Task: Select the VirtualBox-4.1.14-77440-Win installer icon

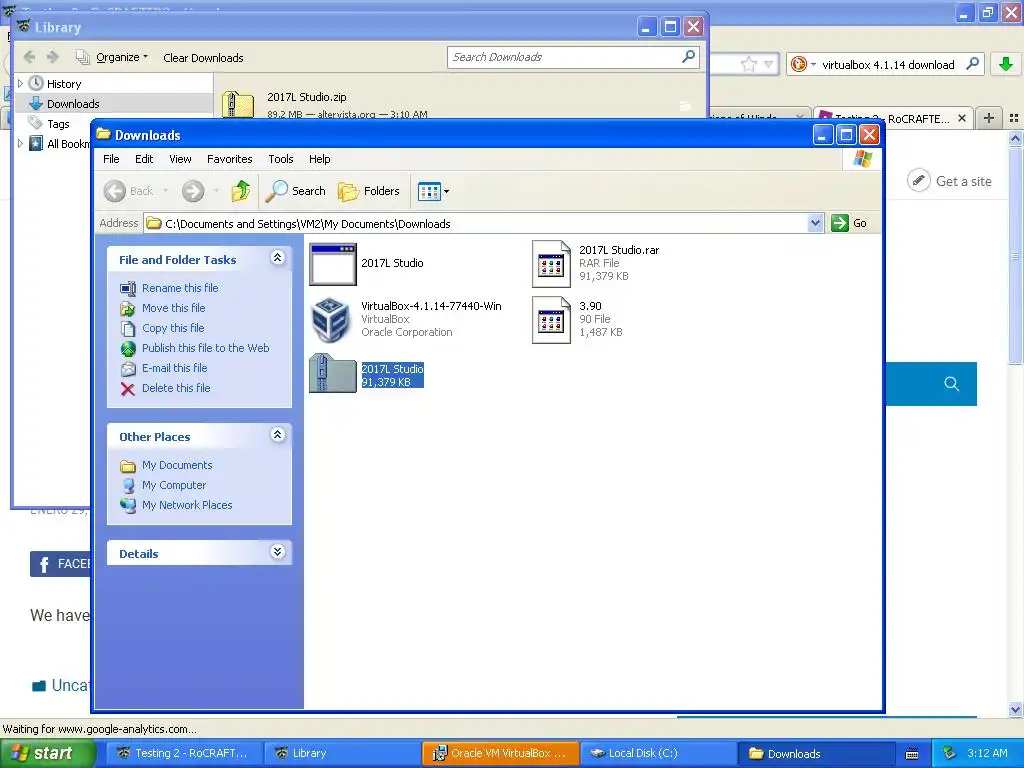Action: (330, 319)
